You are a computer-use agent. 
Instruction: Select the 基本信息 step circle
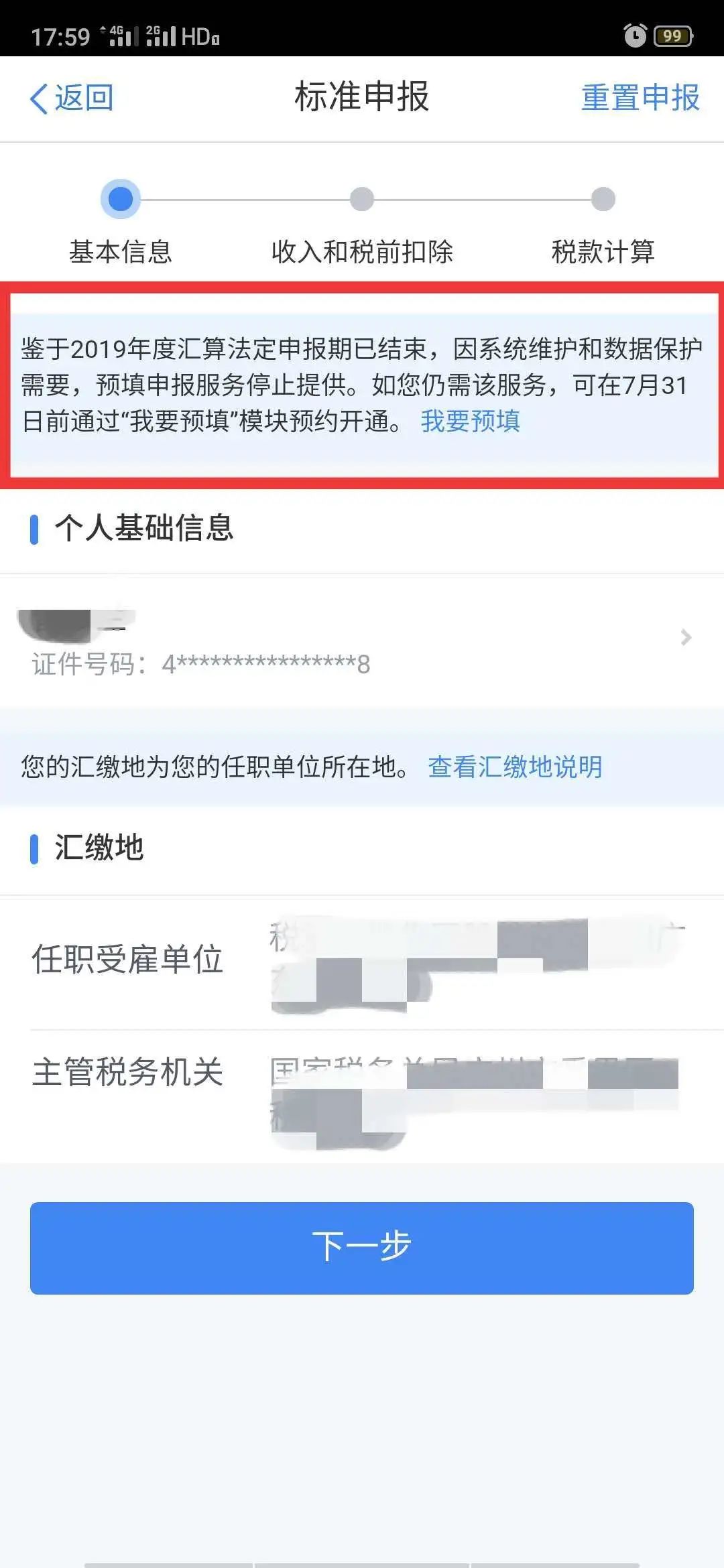(x=121, y=199)
